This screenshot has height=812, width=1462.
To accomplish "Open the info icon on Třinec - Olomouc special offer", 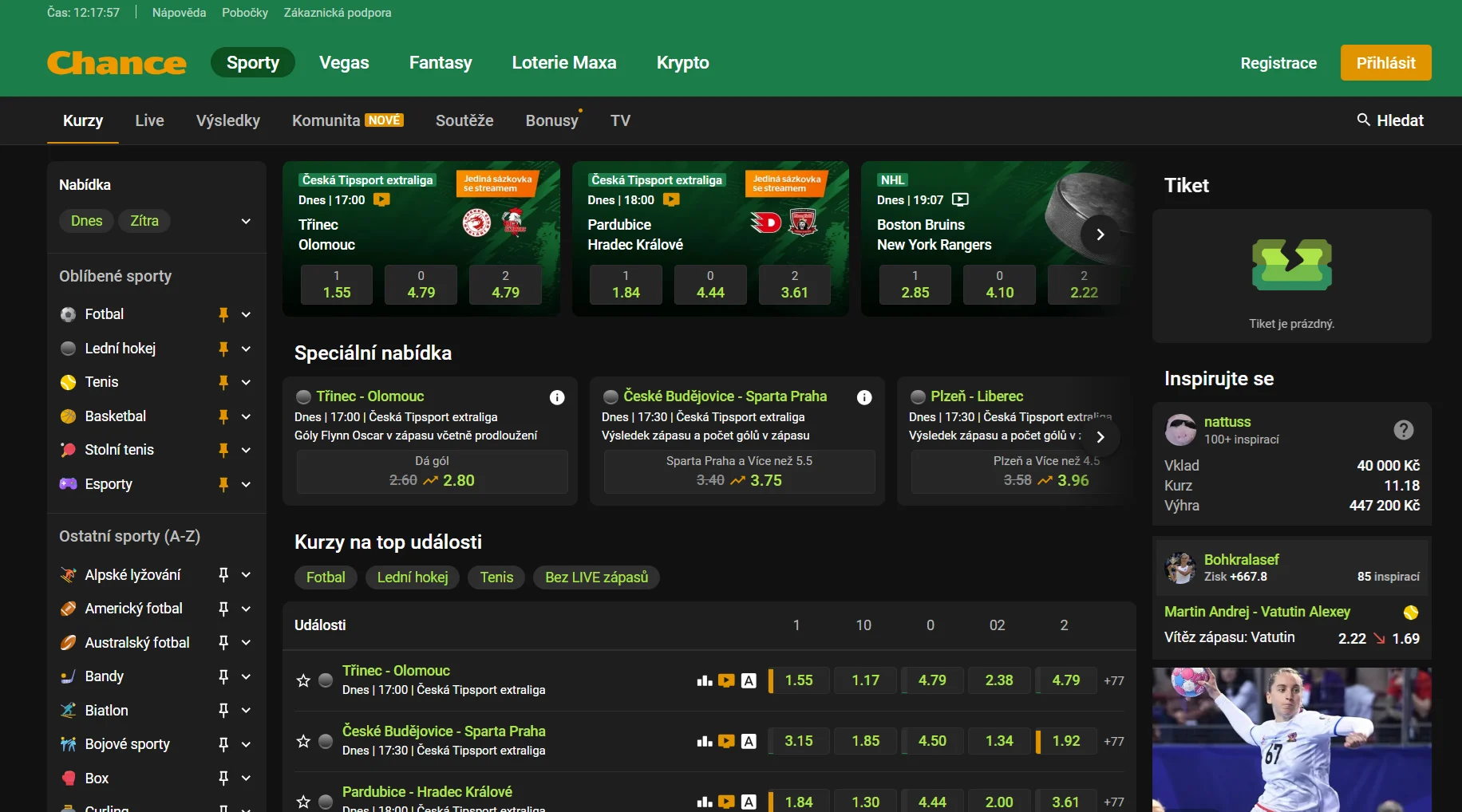I will (x=557, y=397).
